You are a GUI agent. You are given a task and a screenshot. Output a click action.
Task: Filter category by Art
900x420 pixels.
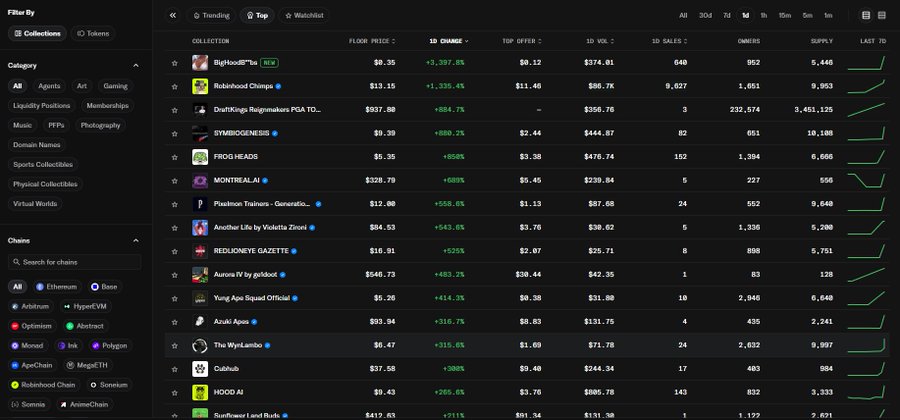[82, 86]
